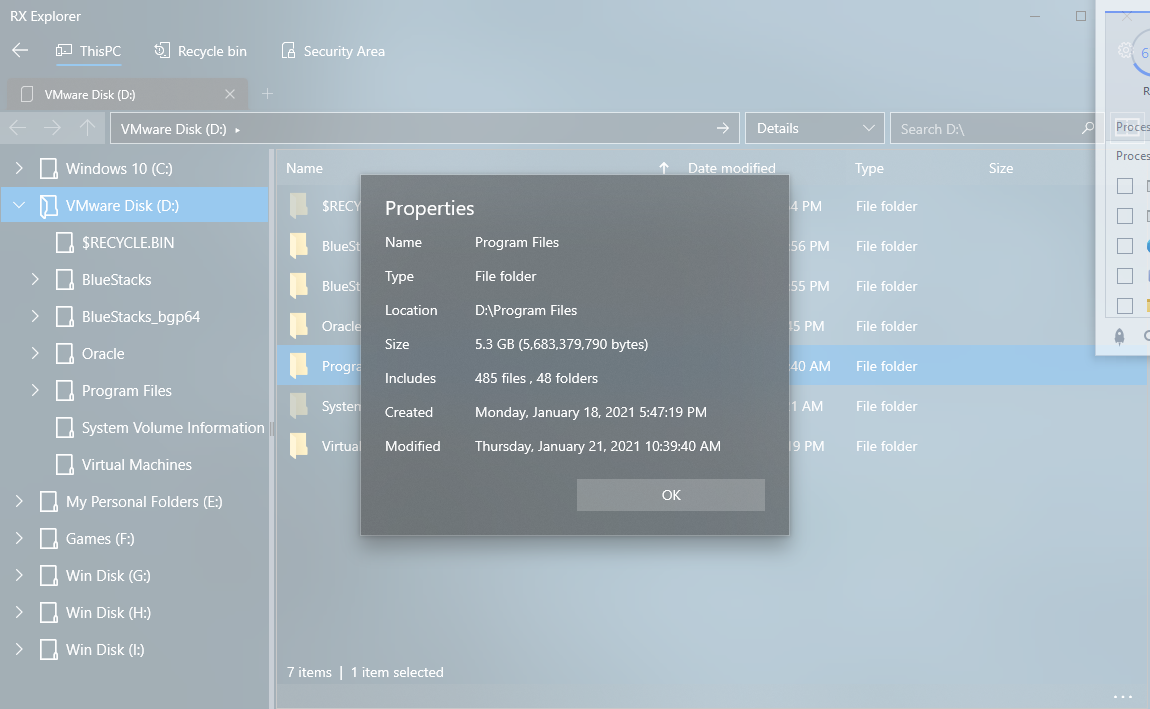
Task: Open the Security Area tab
Action: tap(333, 51)
